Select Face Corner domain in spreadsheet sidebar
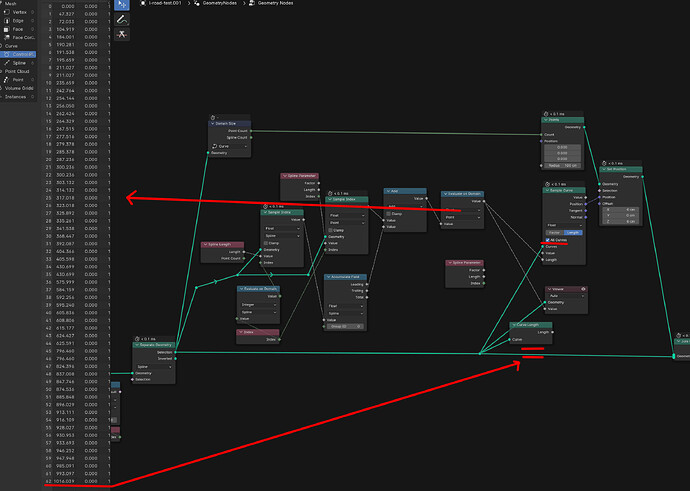Screen dimensions: 690x491 [x=18, y=37]
